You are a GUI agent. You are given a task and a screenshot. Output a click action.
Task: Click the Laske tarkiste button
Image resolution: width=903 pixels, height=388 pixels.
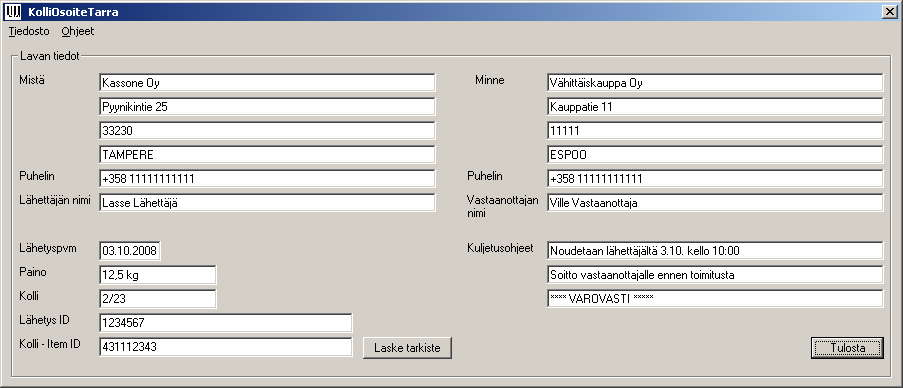point(407,348)
